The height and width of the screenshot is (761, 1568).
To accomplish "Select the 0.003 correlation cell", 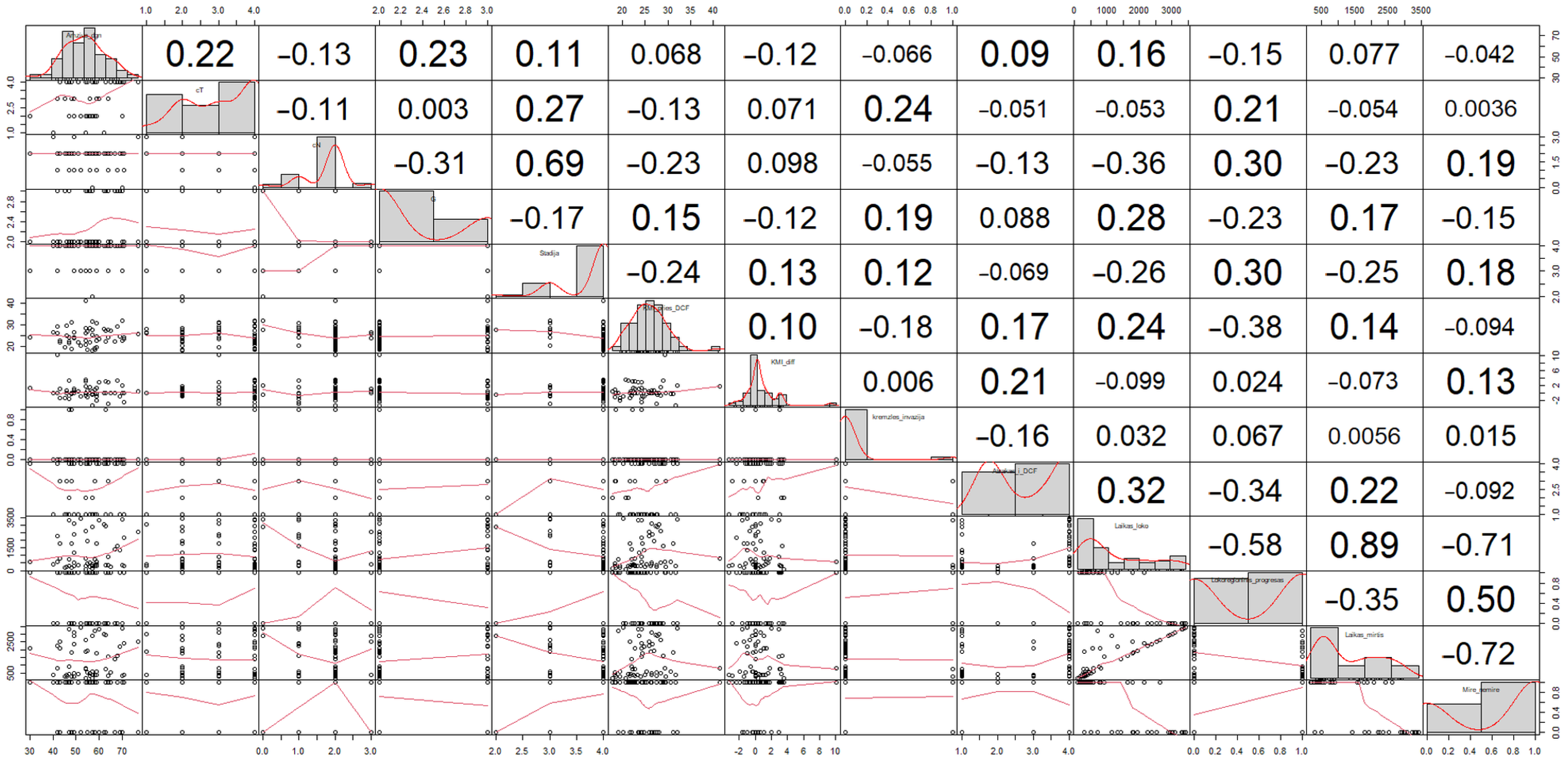I will click(433, 108).
